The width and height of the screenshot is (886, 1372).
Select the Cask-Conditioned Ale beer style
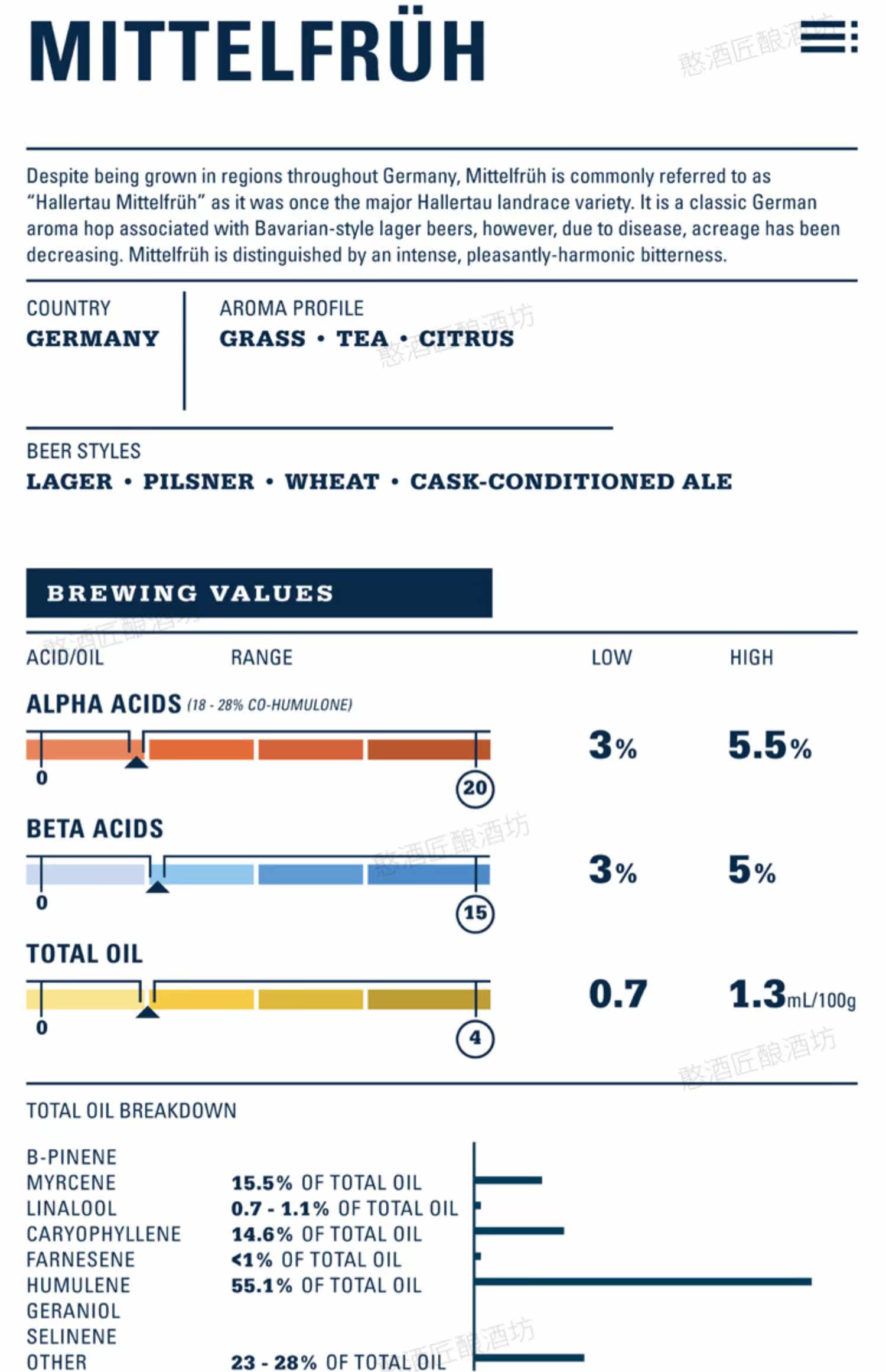pos(571,482)
